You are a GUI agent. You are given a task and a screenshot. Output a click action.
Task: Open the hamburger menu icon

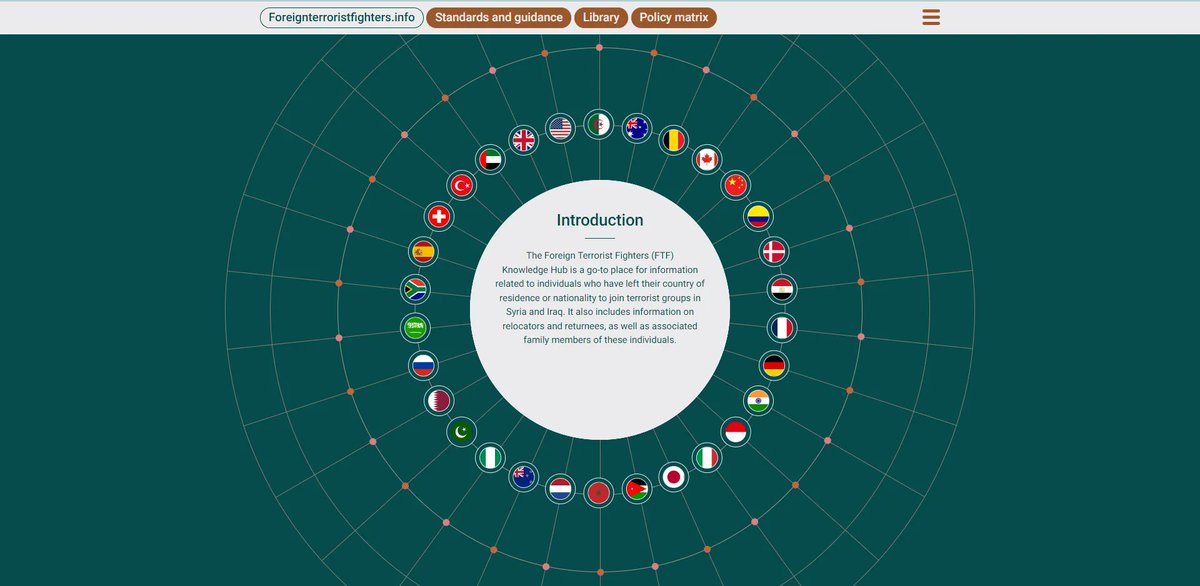[x=931, y=17]
